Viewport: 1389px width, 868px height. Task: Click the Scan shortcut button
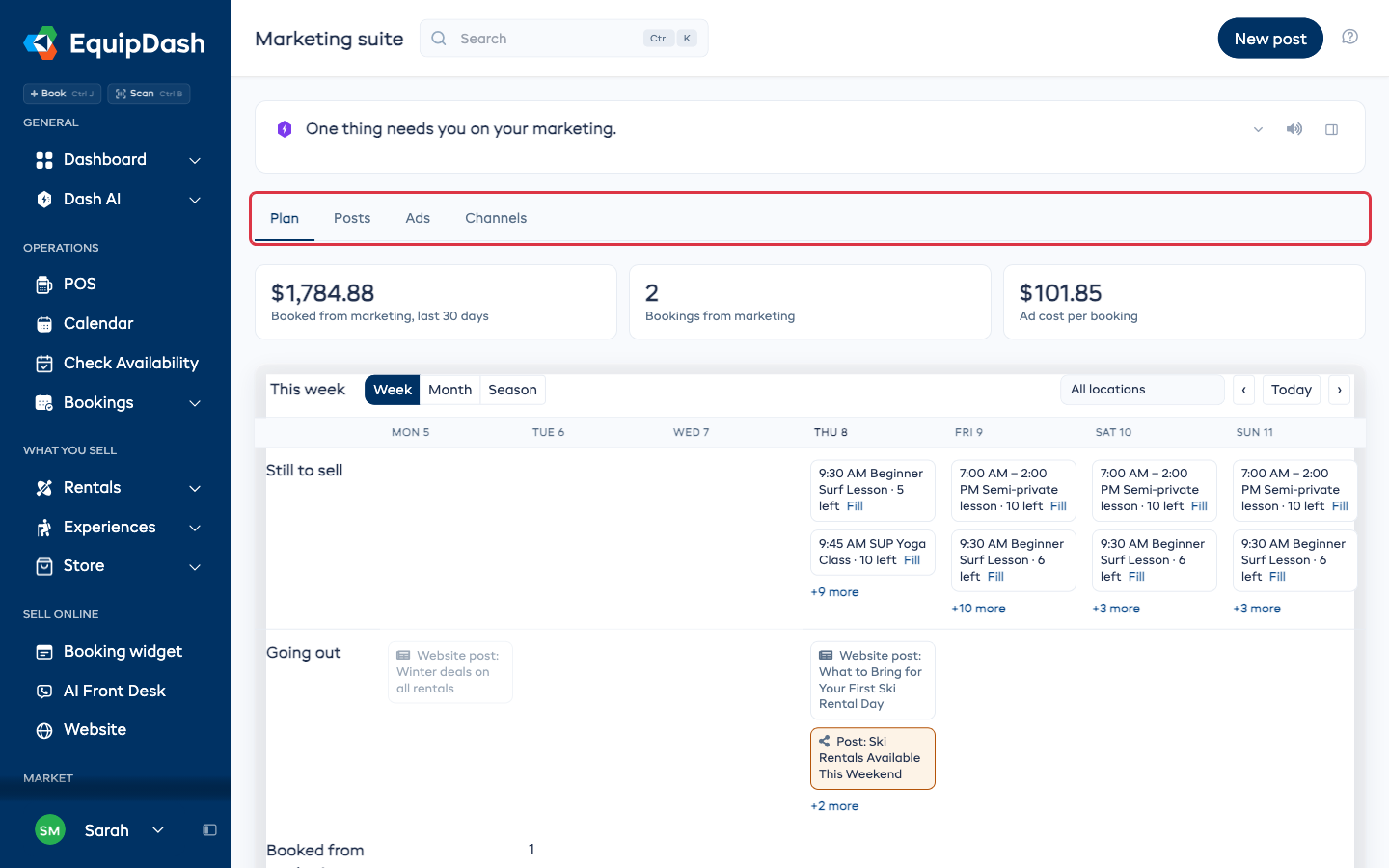(149, 94)
